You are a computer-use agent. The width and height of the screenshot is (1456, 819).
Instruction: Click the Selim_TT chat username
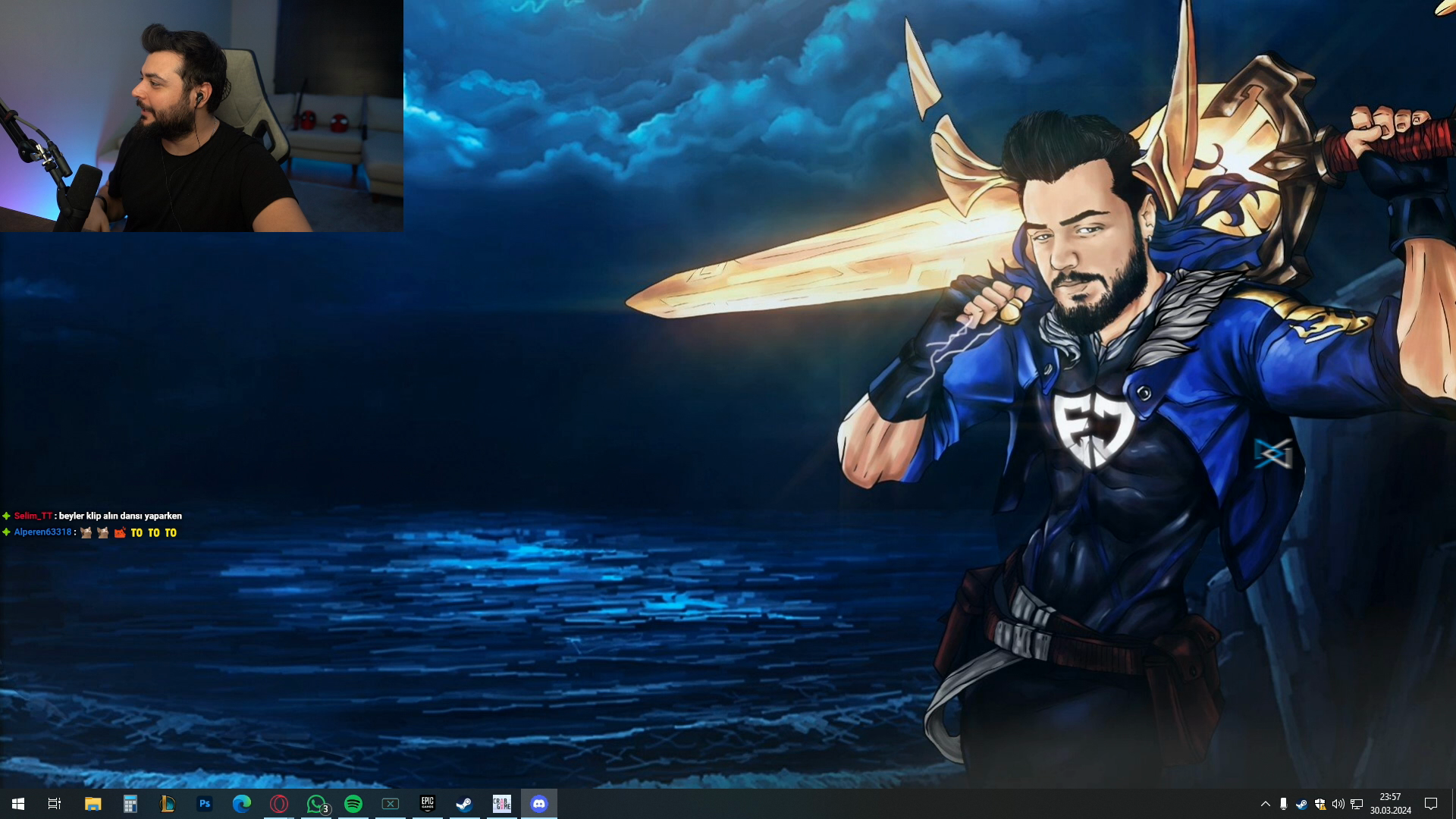tap(33, 516)
